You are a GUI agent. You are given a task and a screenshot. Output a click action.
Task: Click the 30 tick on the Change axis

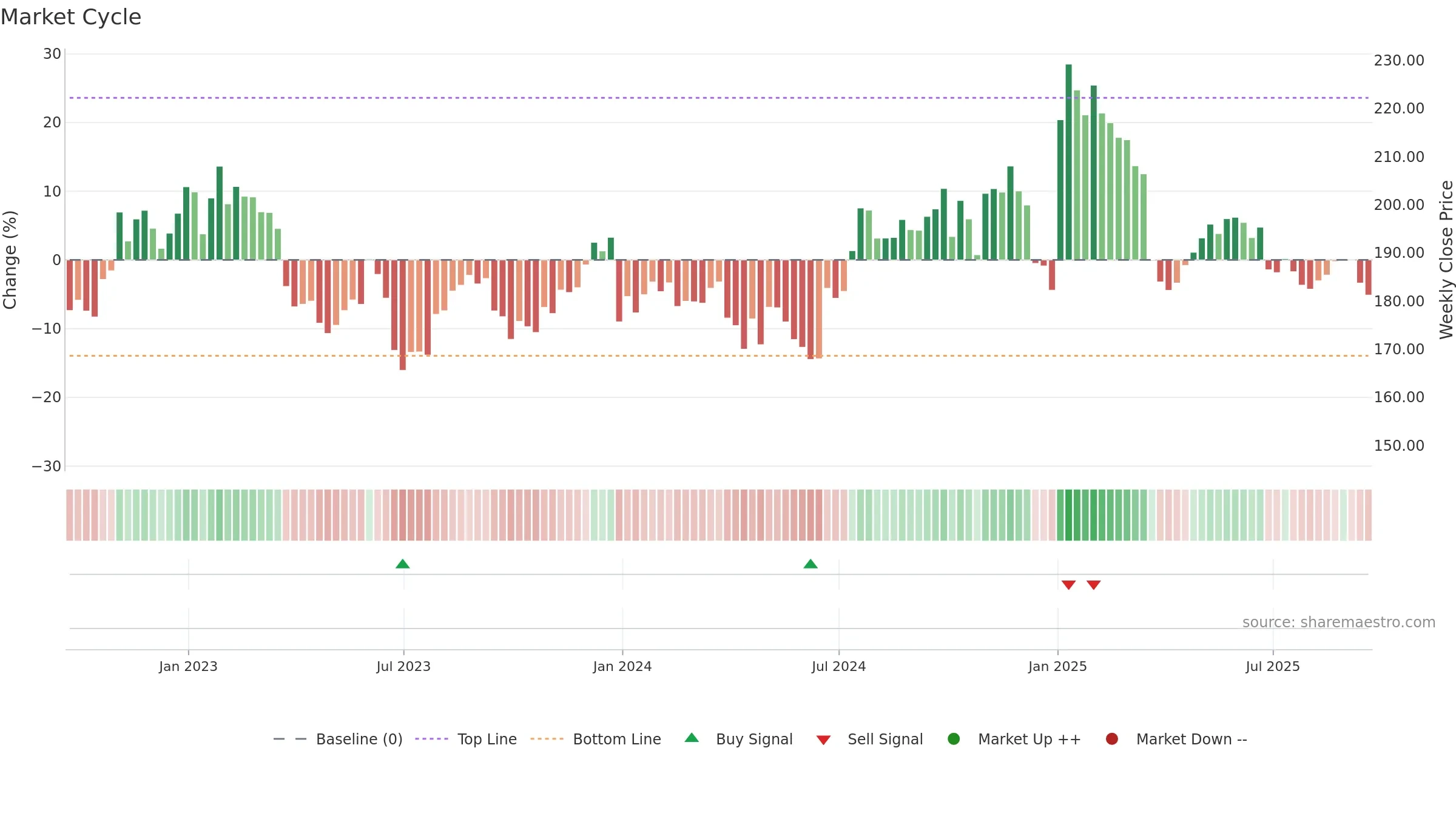pos(52,54)
